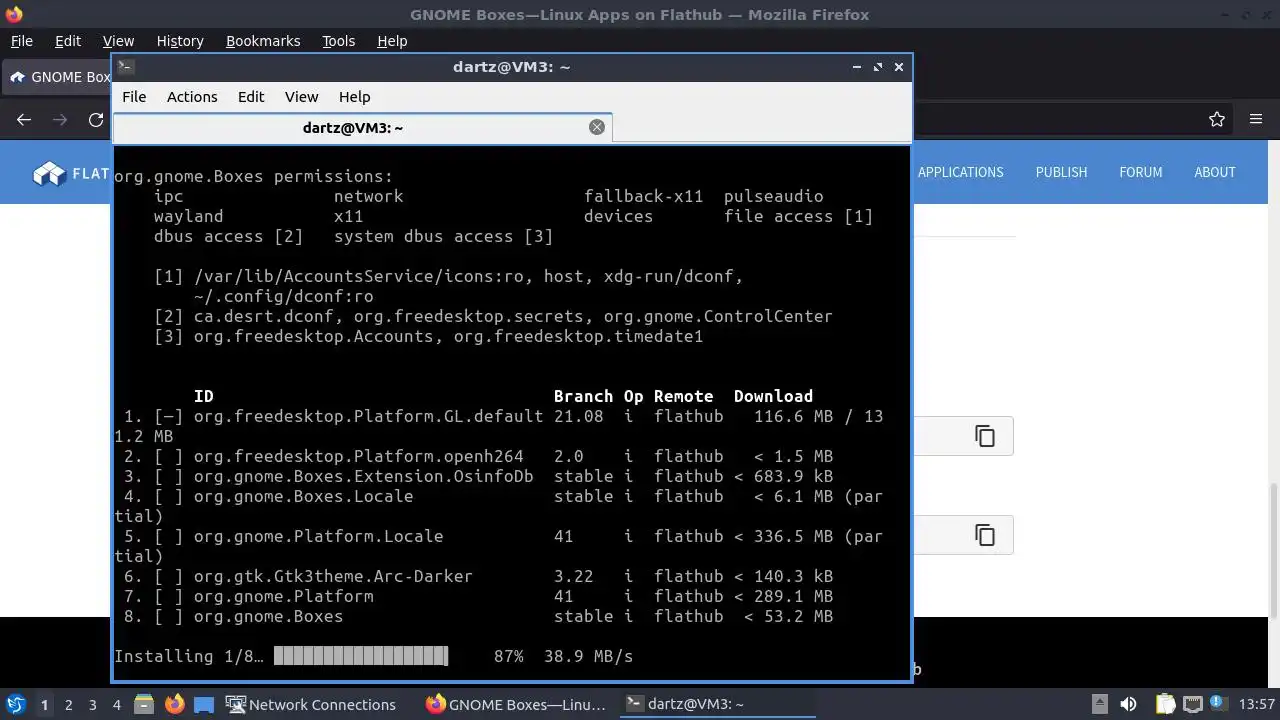The width and height of the screenshot is (1280, 720).
Task: Open ABOUT link on Flathub
Action: [1215, 172]
